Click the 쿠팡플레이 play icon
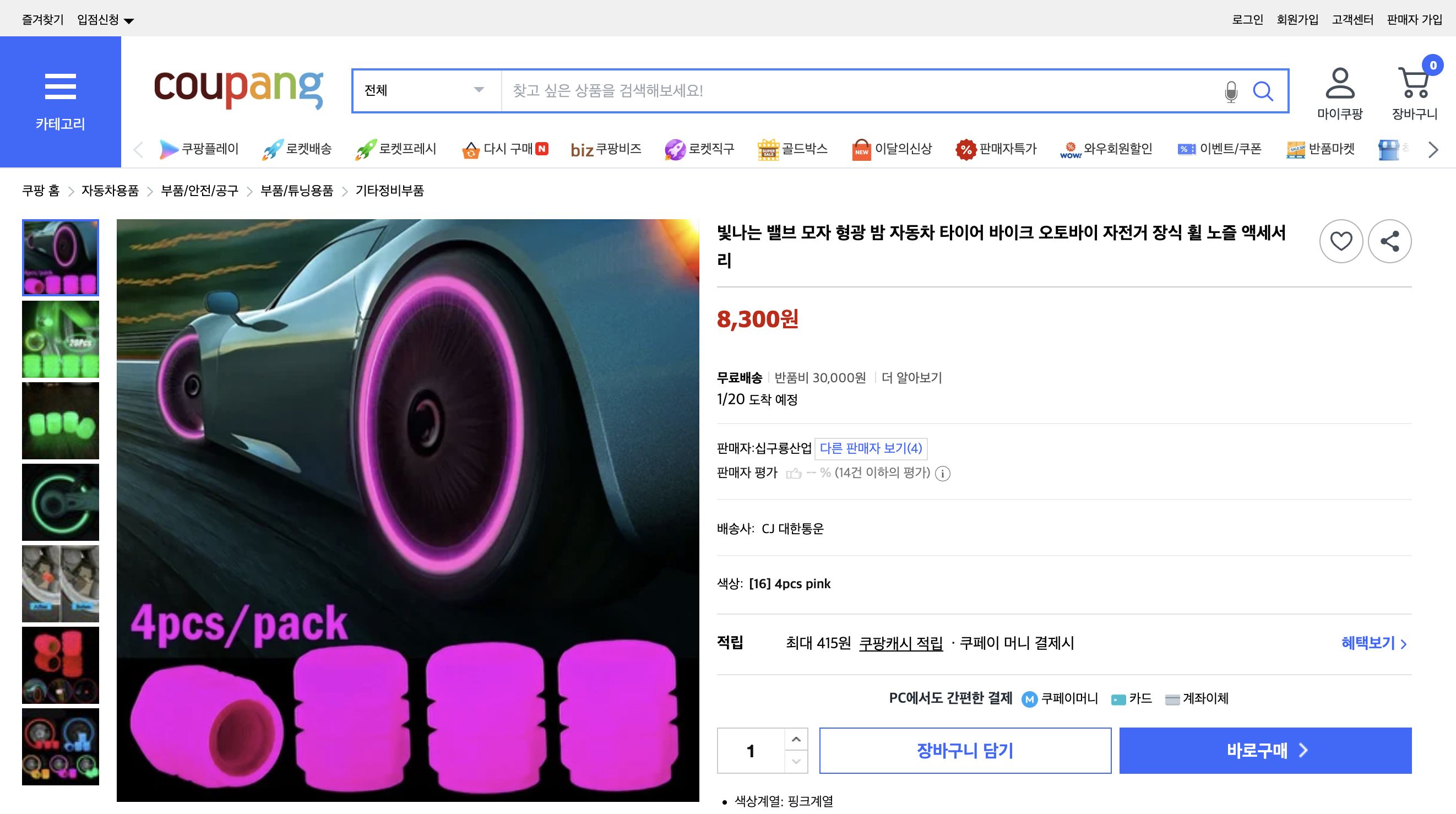 tap(169, 149)
